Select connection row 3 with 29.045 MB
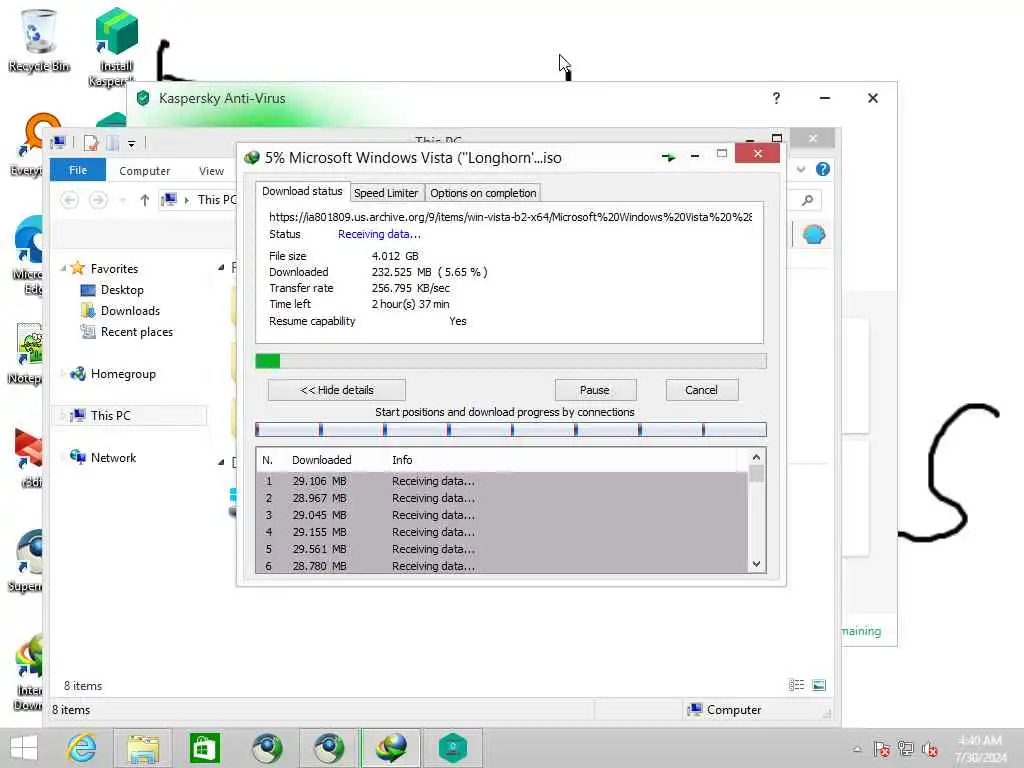1024x768 pixels. pyautogui.click(x=502, y=515)
